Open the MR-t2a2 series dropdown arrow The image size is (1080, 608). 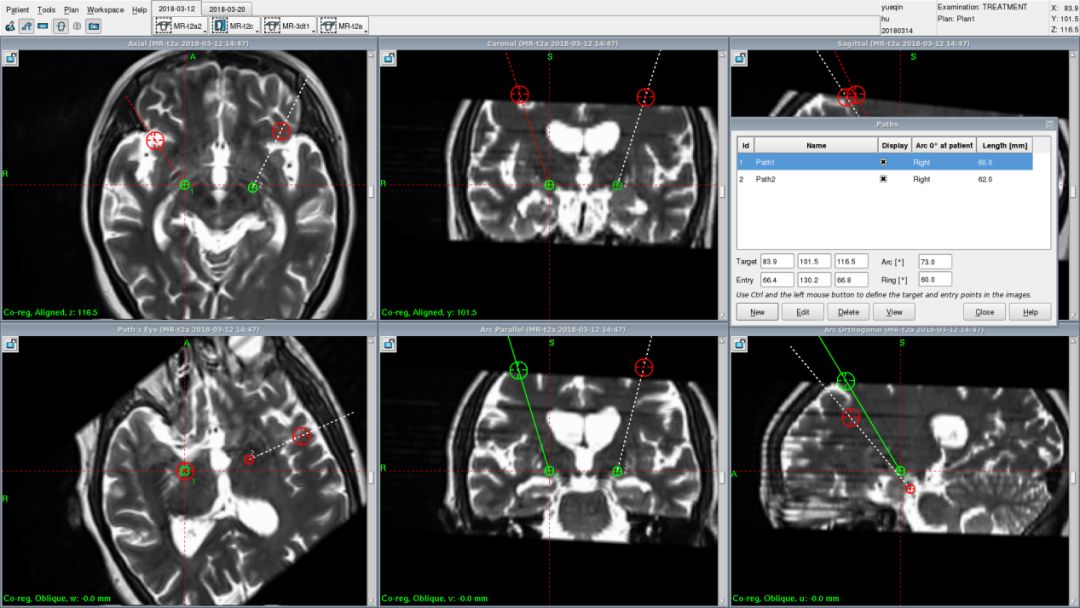(205, 30)
